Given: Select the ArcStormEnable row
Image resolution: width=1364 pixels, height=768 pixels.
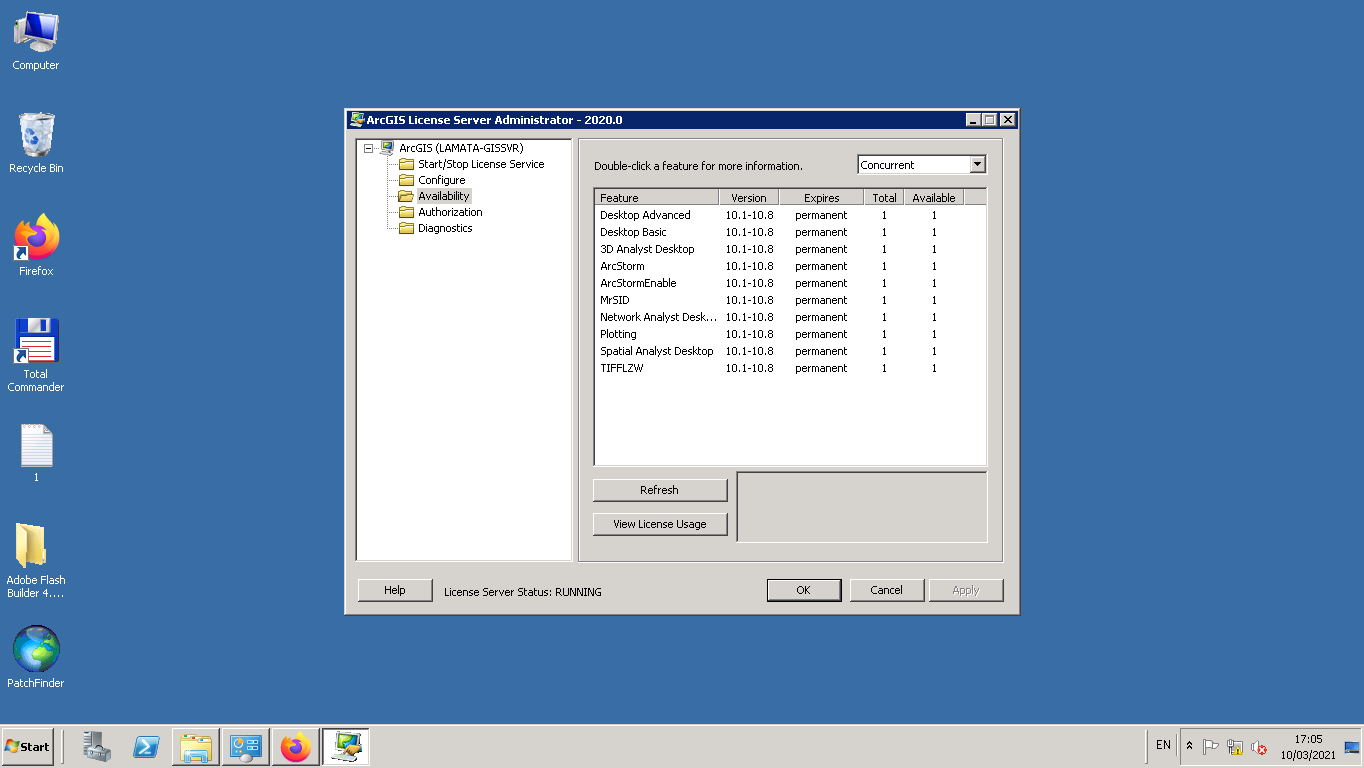Looking at the screenshot, I should click(x=790, y=283).
